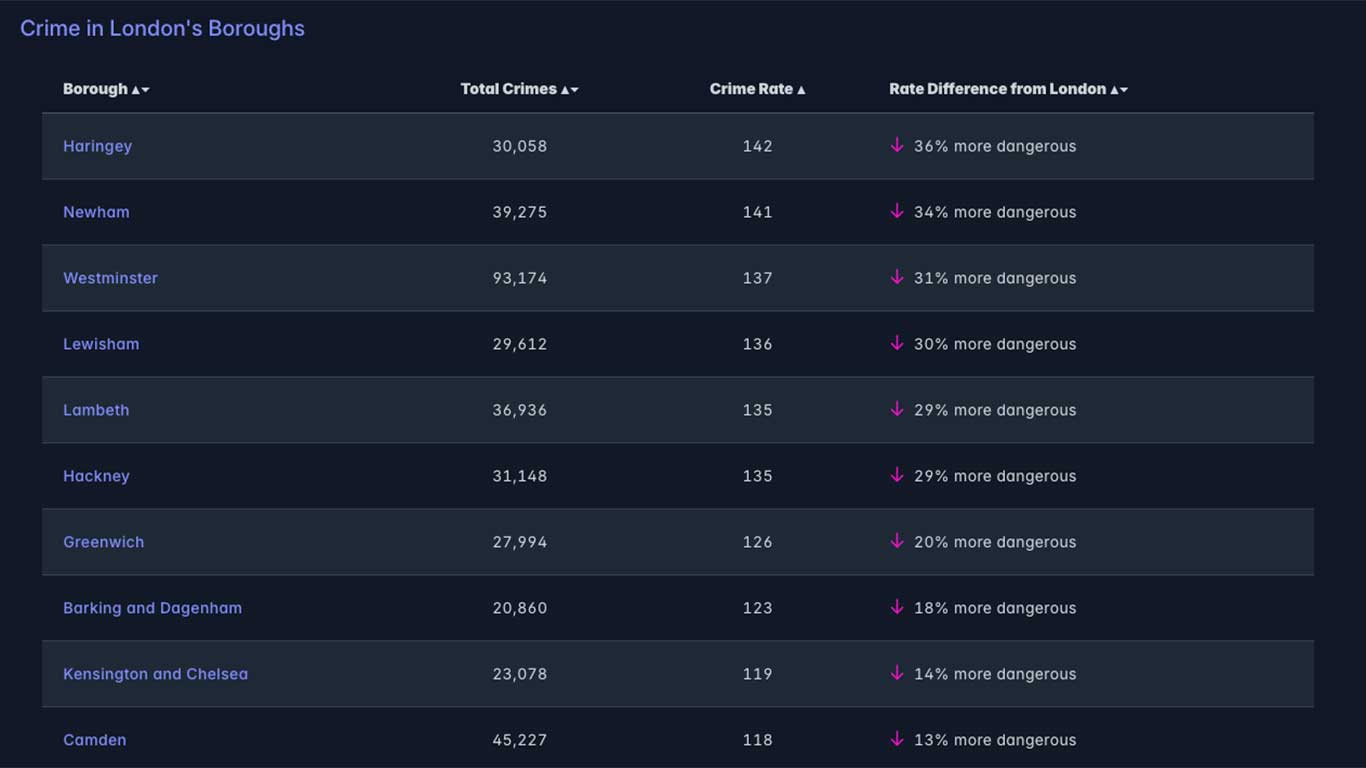Click the 18% more dangerous text

point(995,608)
